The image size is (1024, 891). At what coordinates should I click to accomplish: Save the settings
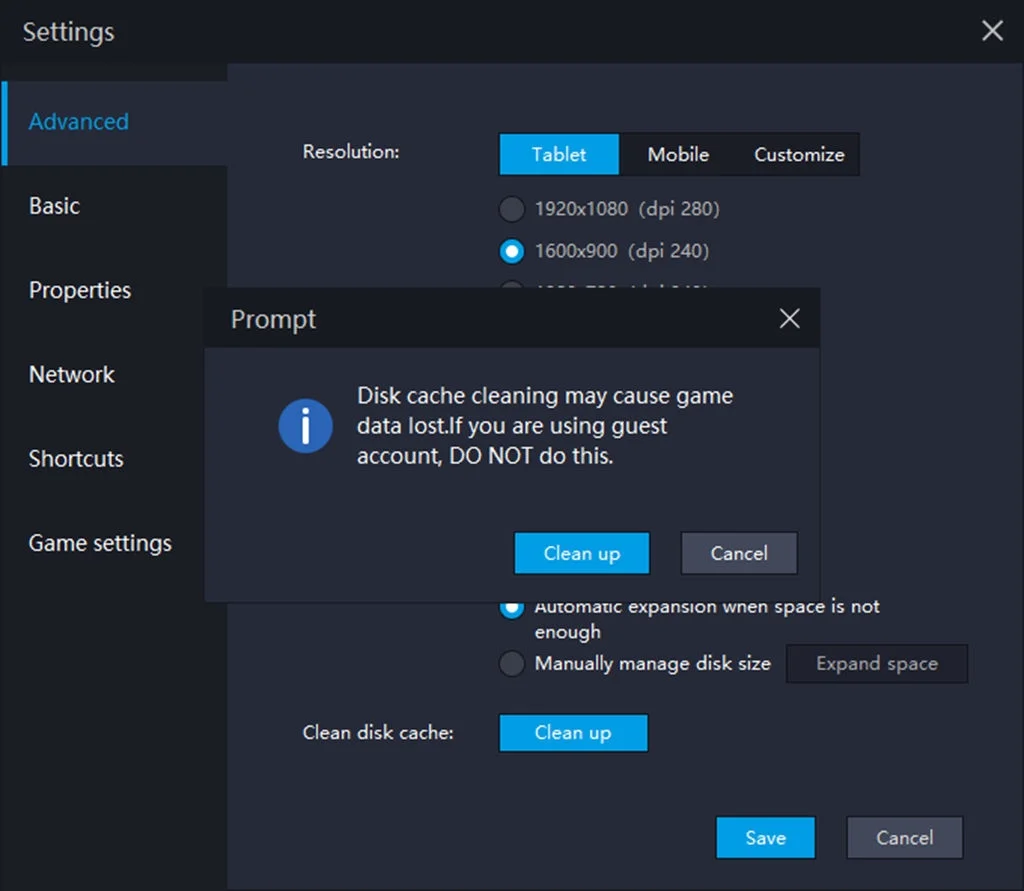click(x=765, y=837)
